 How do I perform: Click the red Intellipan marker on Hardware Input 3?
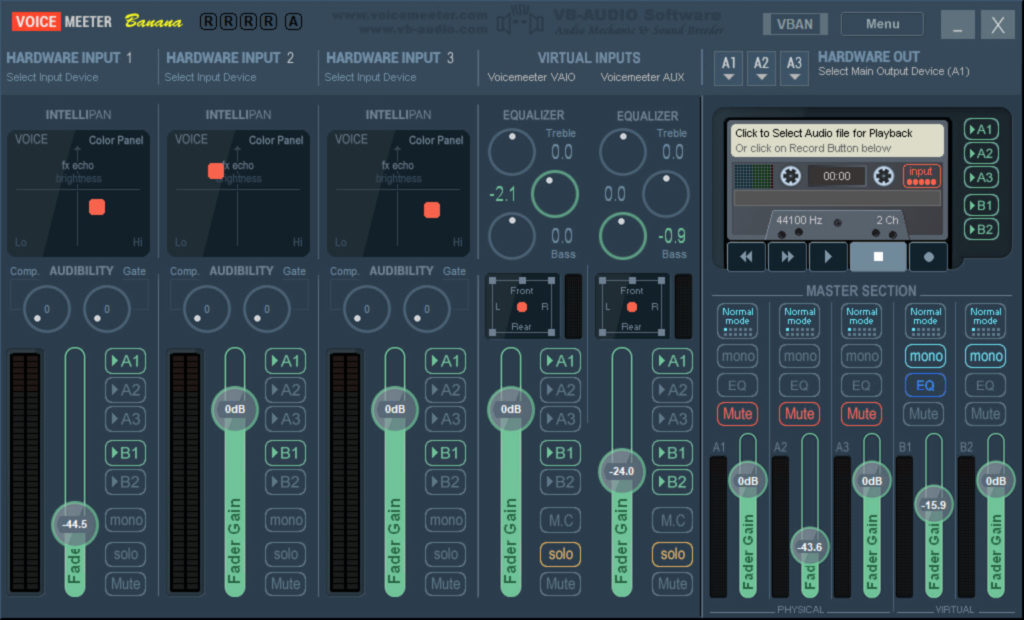point(432,210)
